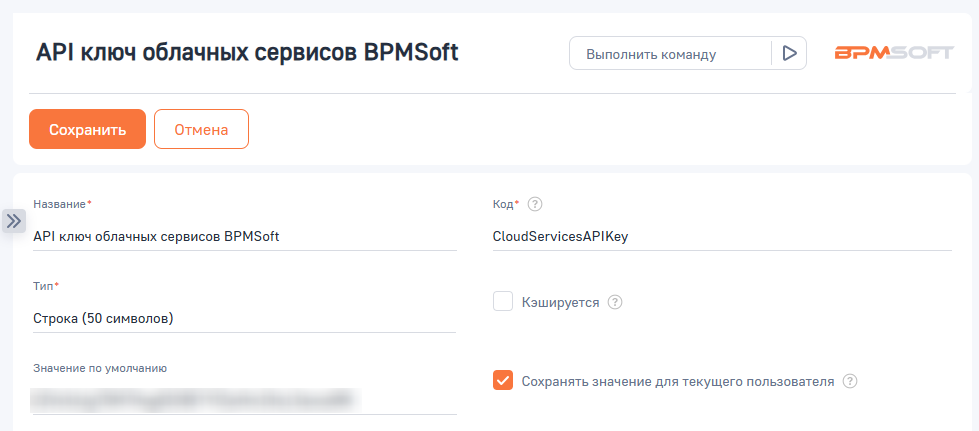Image resolution: width=979 pixels, height=431 pixels.
Task: Expand the collapsed side panel with the double chevron
Action: [x=14, y=220]
